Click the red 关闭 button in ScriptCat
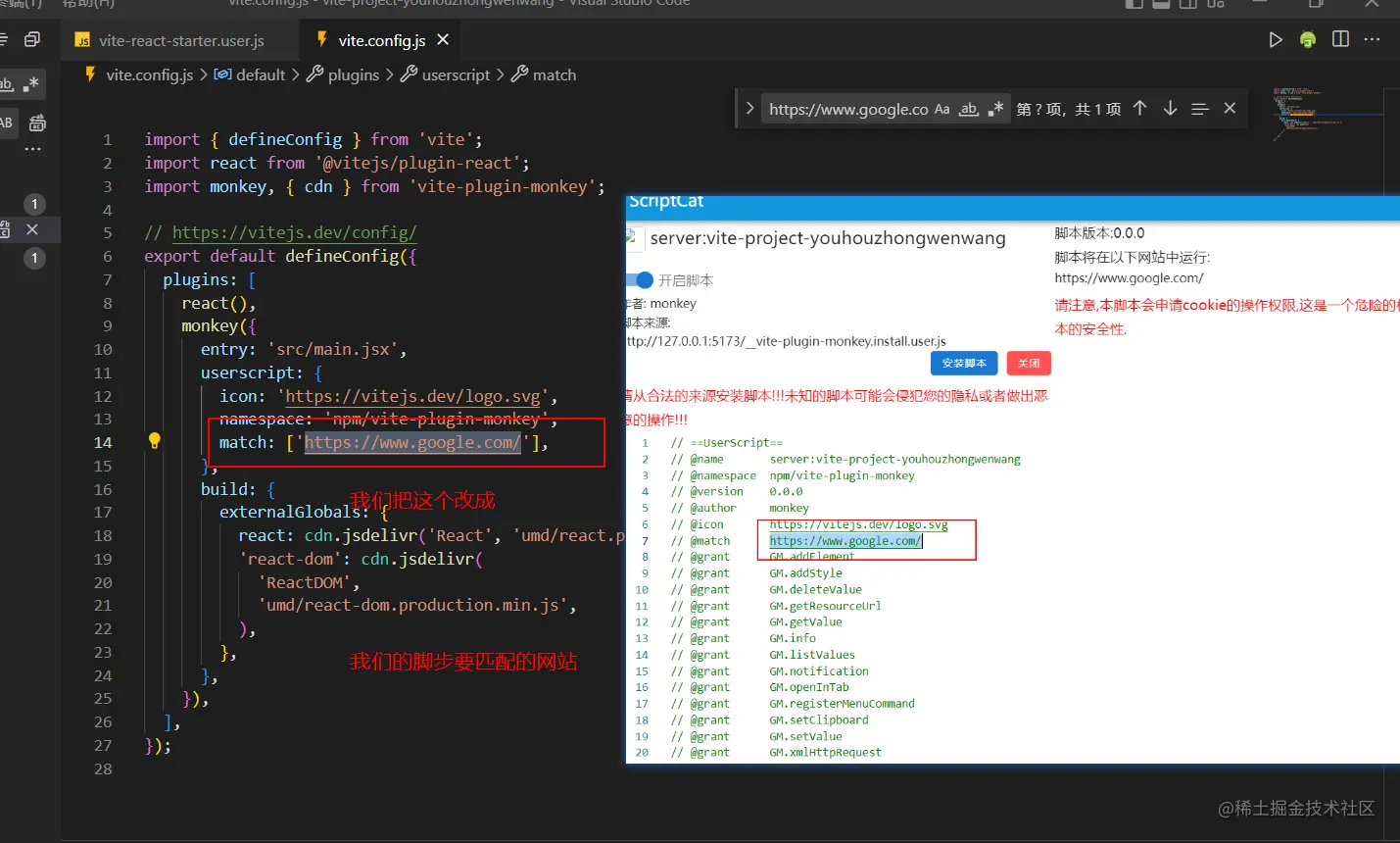1400x843 pixels. pos(1029,364)
